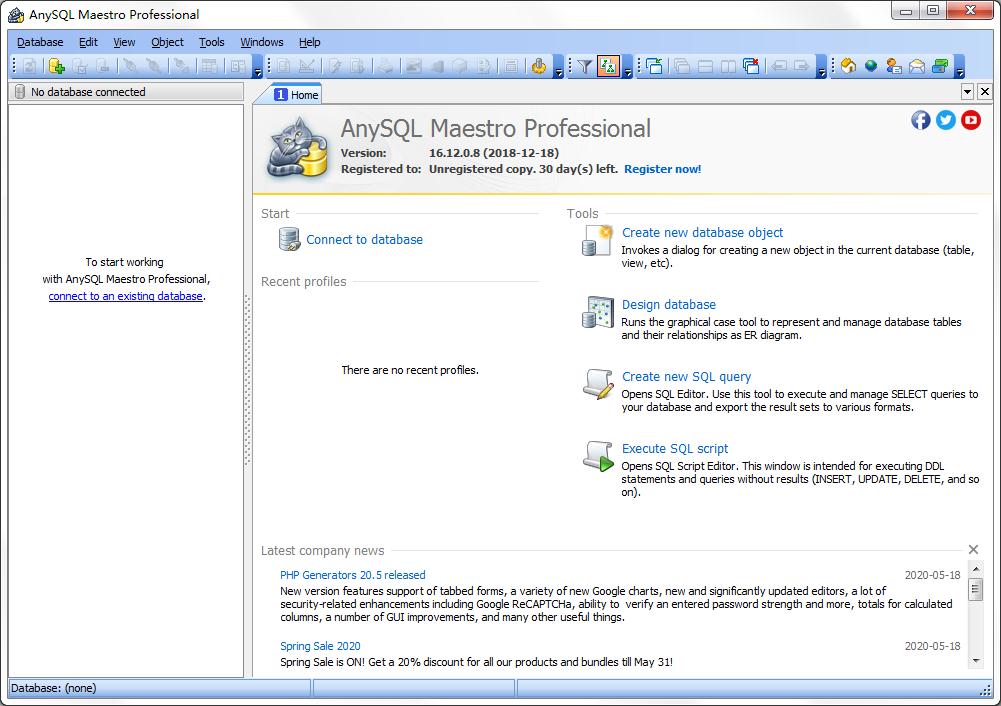Click the Connect to database link
This screenshot has height=706, width=1001.
(x=364, y=240)
